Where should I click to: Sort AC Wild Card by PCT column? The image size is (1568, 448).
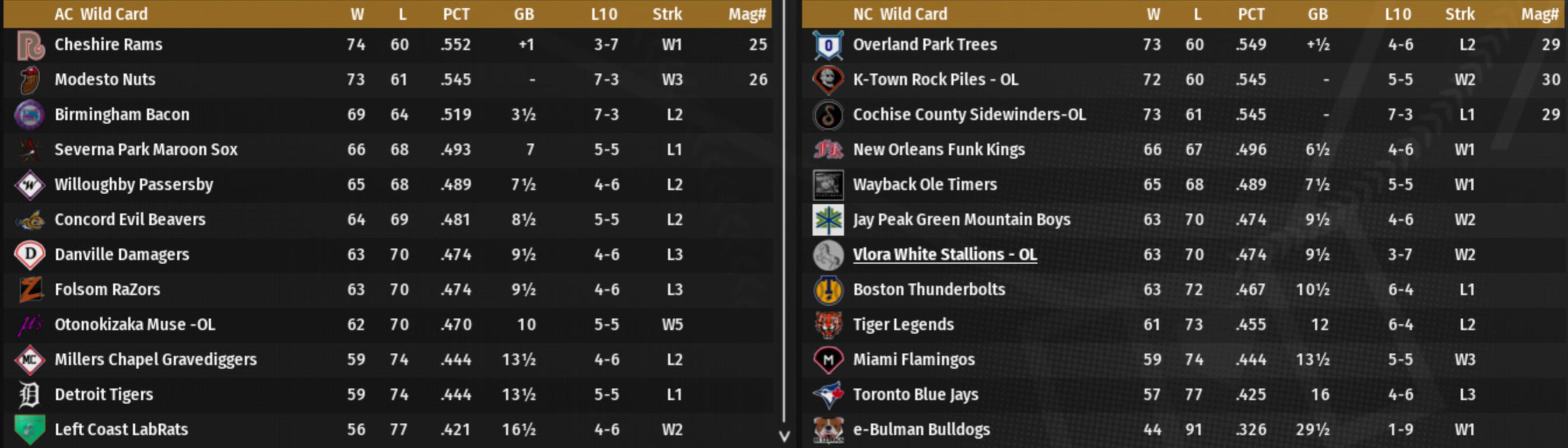tap(456, 14)
